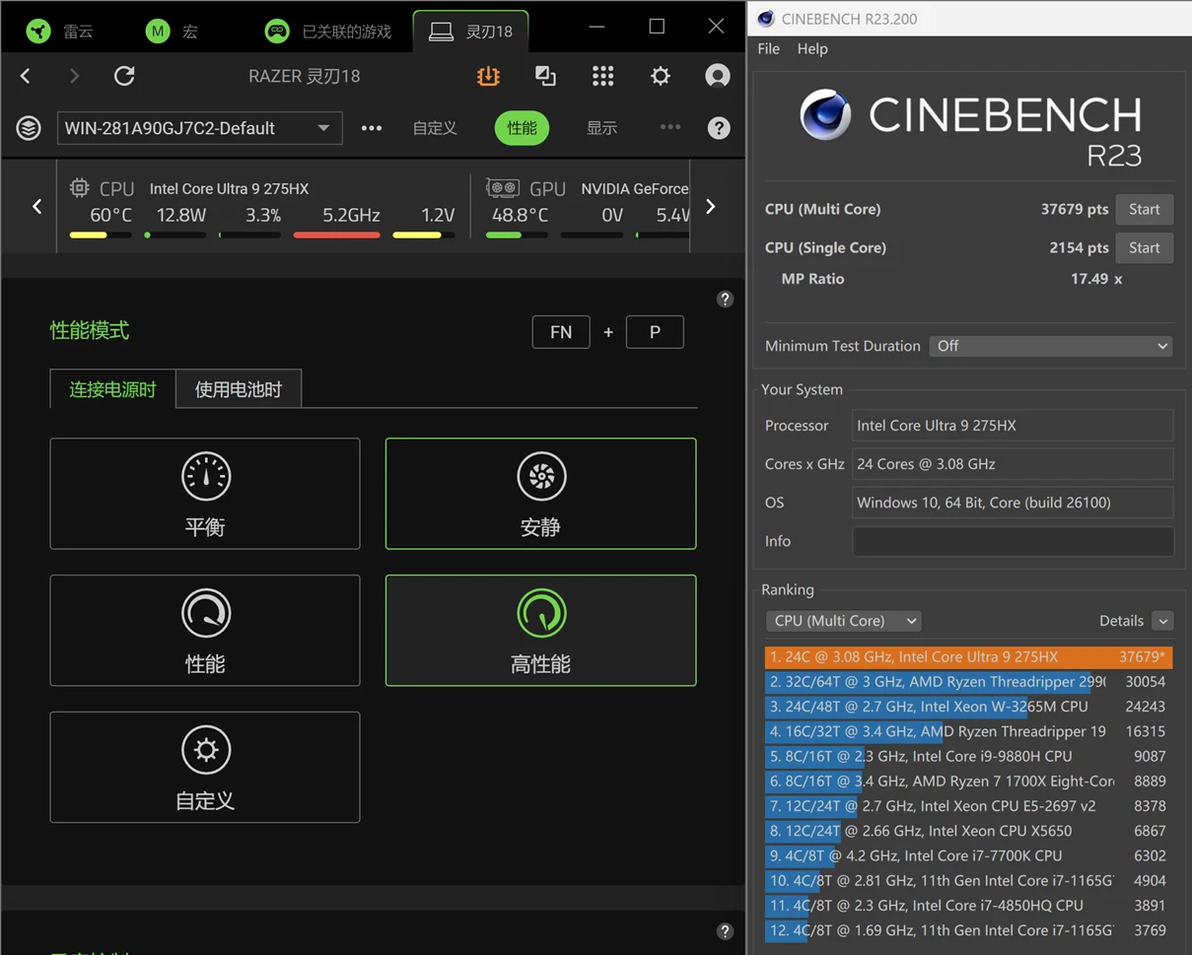Select the Intel Core i7-4850HQ ranking row
The height and width of the screenshot is (955, 1192).
968,906
